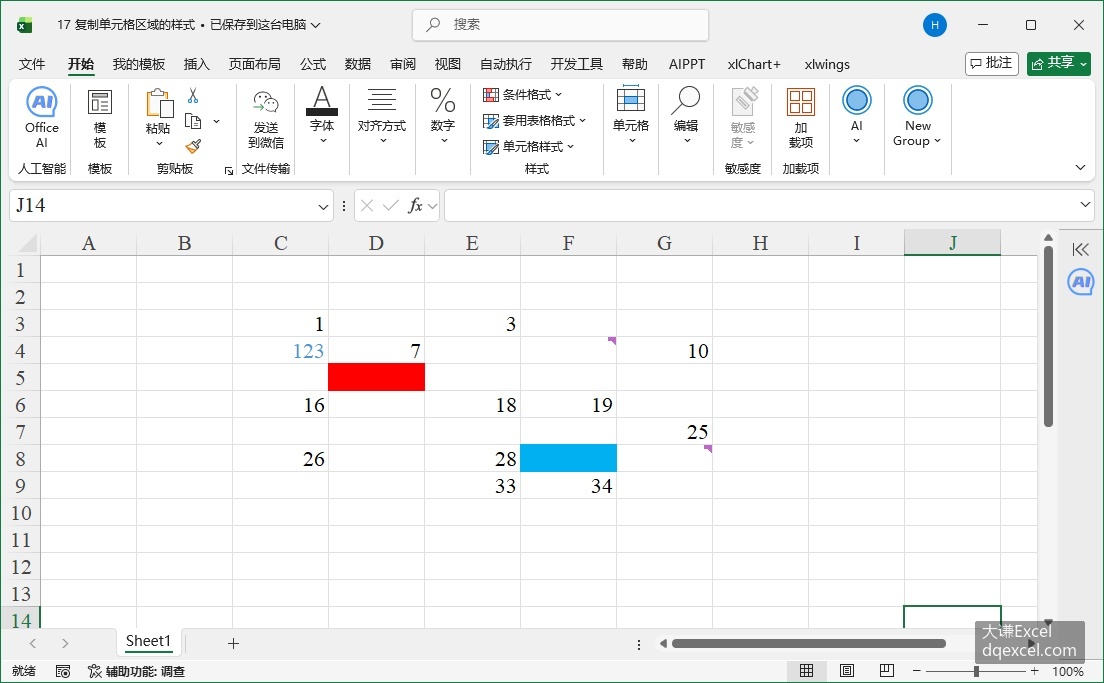Click the Excel app icon in title bar

coord(25,25)
